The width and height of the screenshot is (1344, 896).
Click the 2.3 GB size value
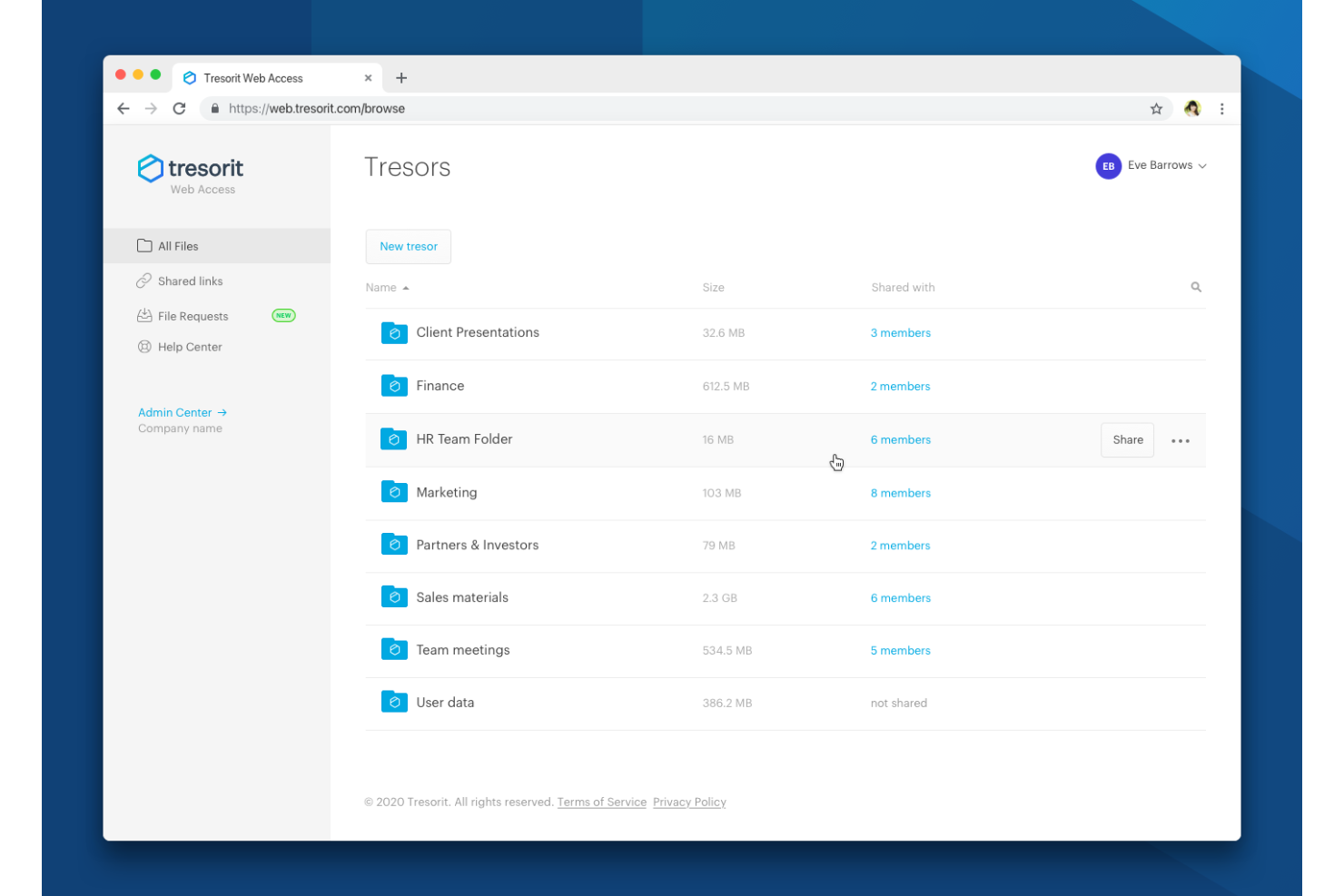pos(720,598)
